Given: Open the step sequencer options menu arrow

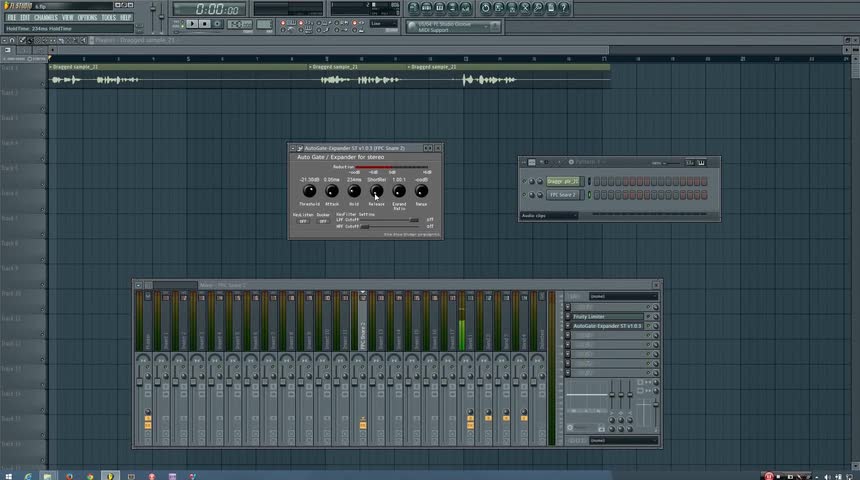Looking at the screenshot, I should 523,162.
